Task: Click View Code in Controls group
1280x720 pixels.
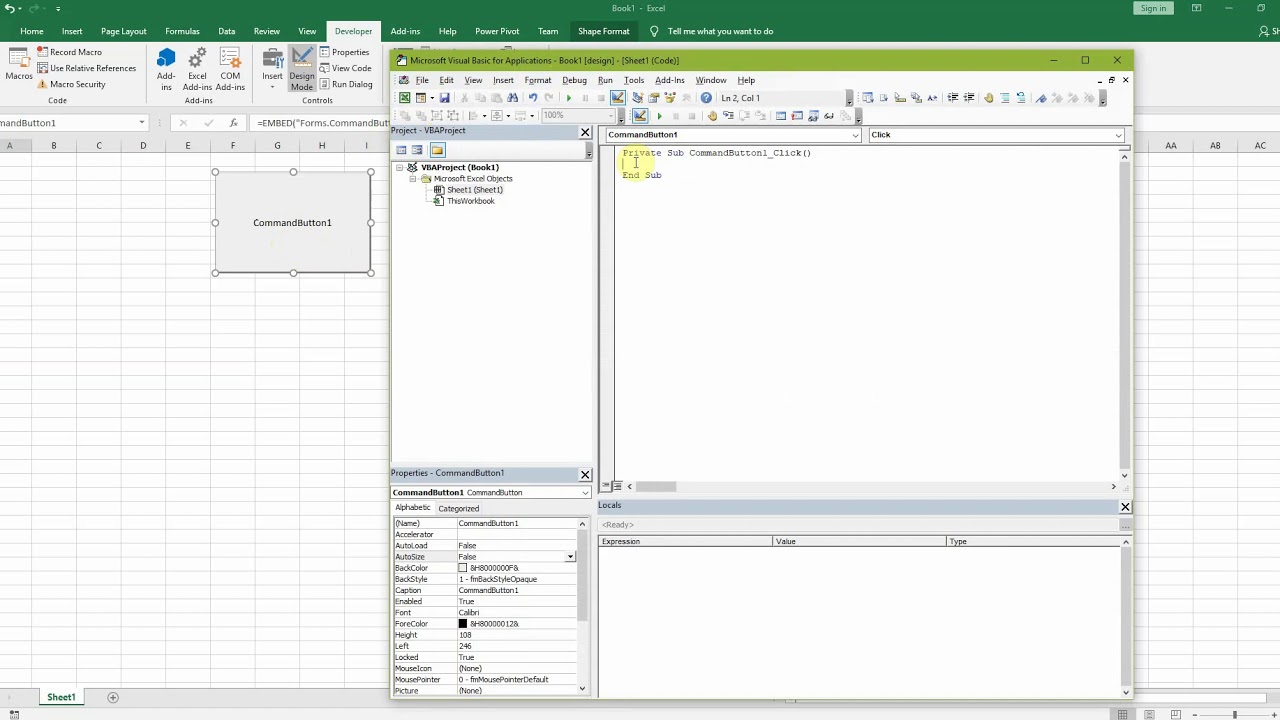Action: (x=345, y=68)
